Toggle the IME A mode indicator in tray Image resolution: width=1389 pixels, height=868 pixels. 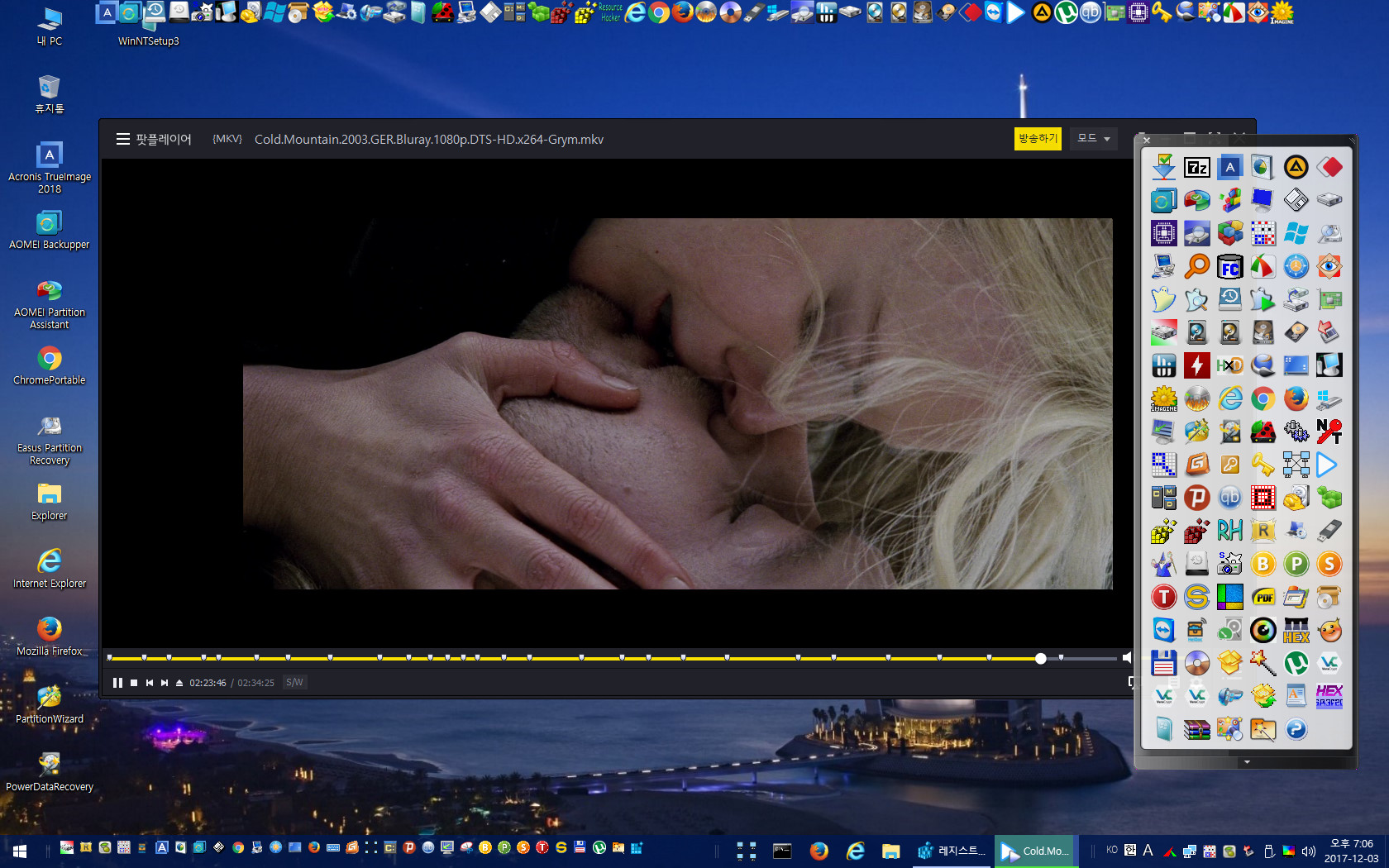click(x=1148, y=851)
